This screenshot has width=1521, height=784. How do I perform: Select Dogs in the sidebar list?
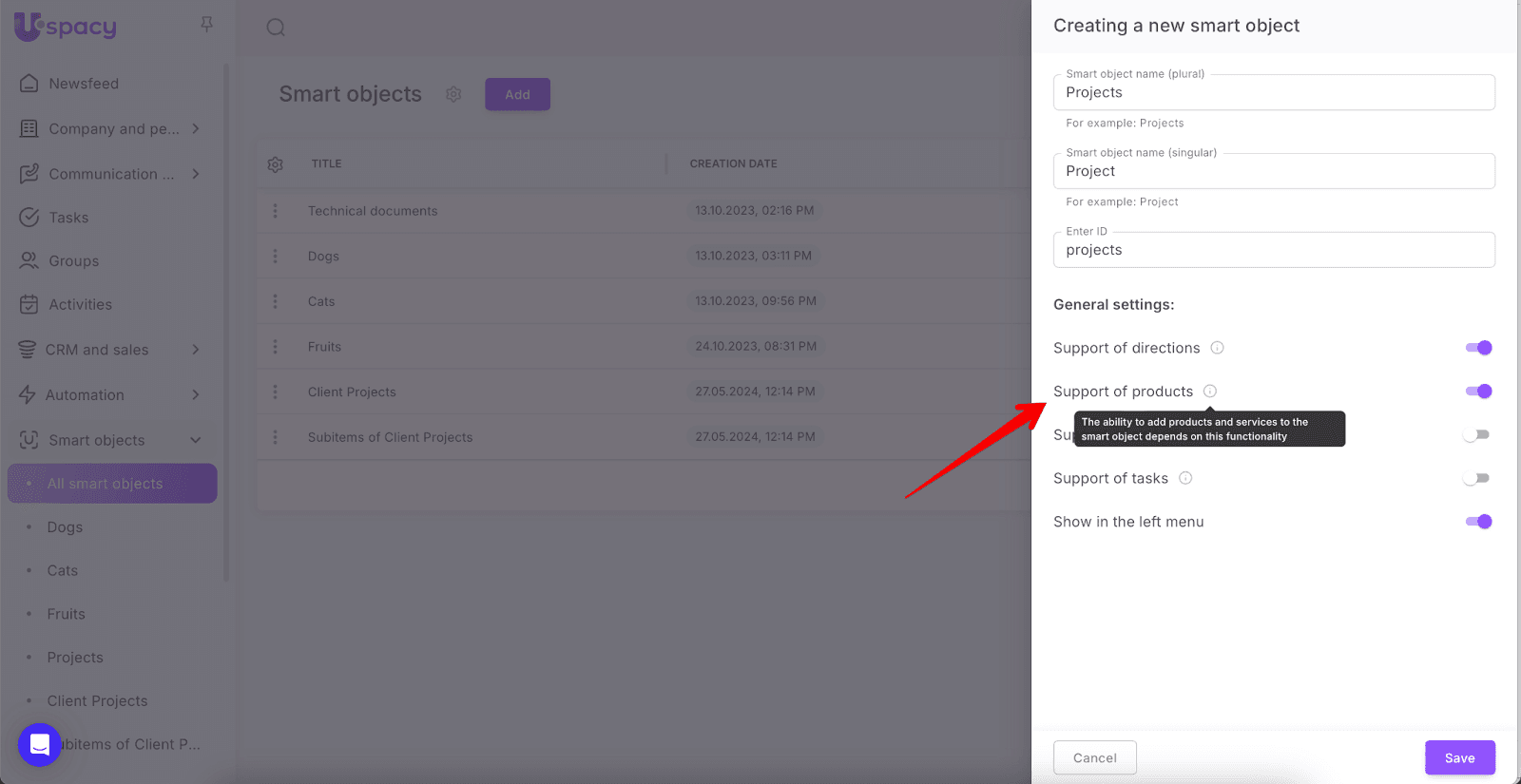[x=65, y=527]
